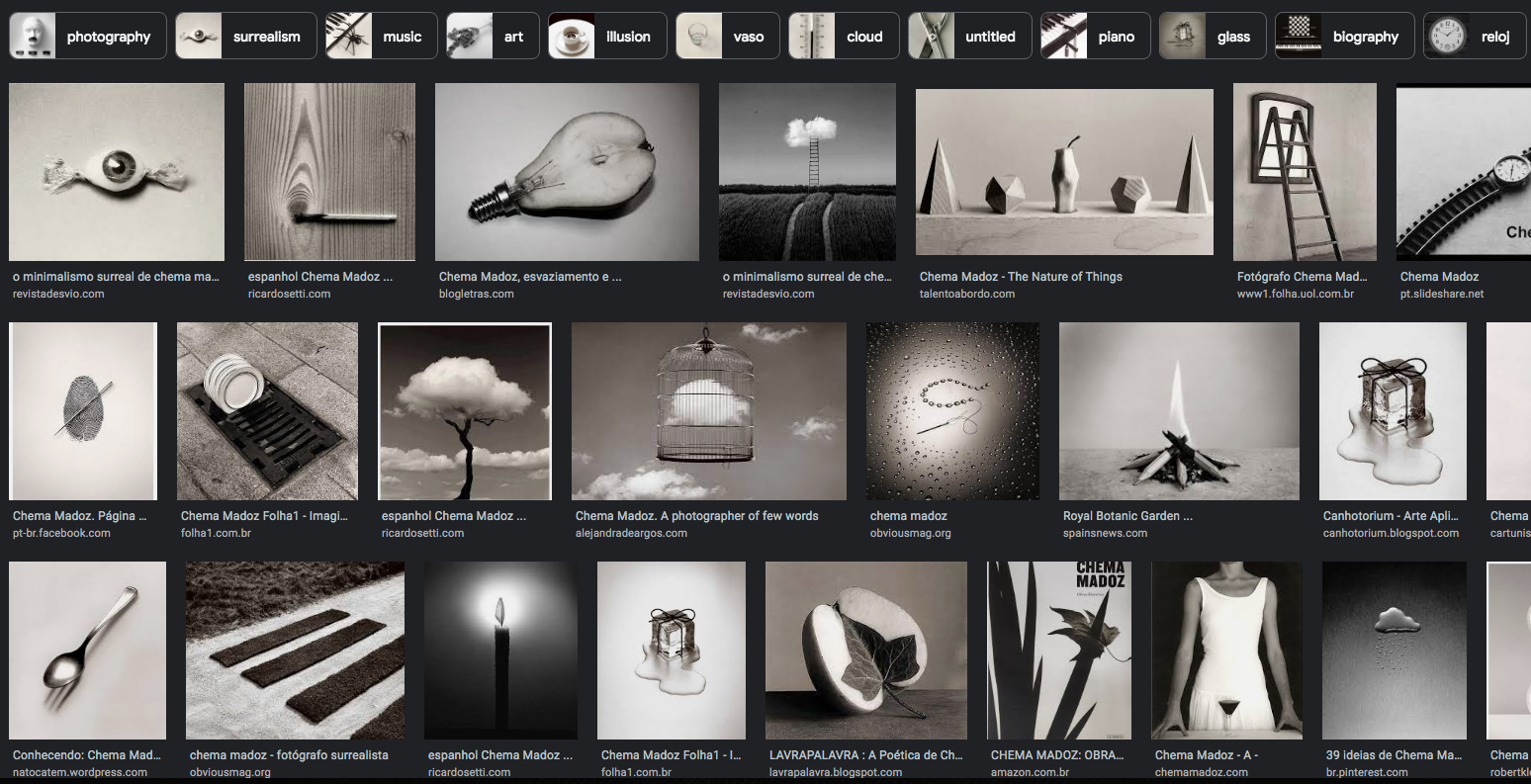Screen dimensions: 1531x784
Task: Open the folha1 ice cube gift image
Action: 672,651
